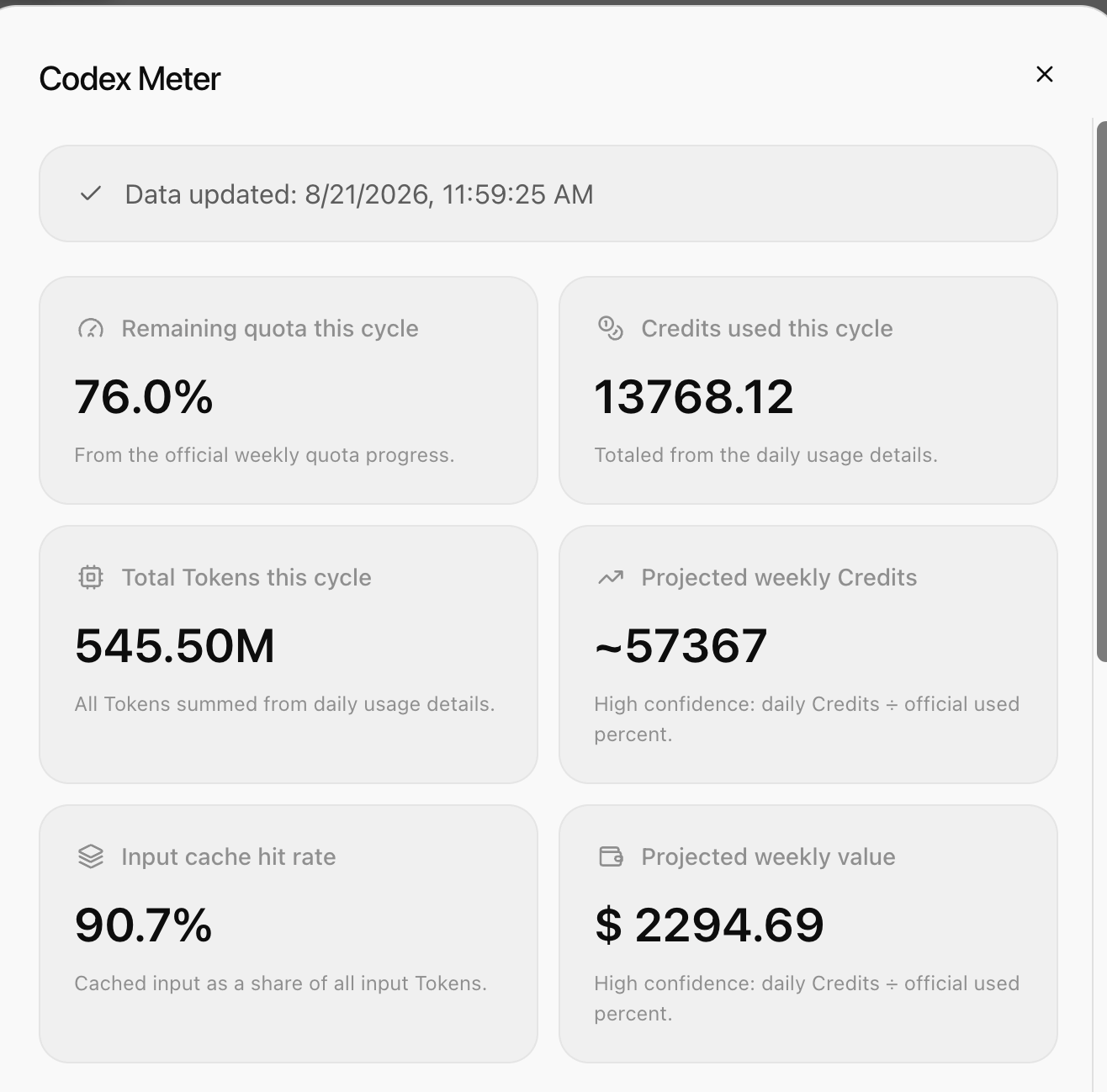Click the Data updated timestamp text
The width and height of the screenshot is (1107, 1092).
359,194
